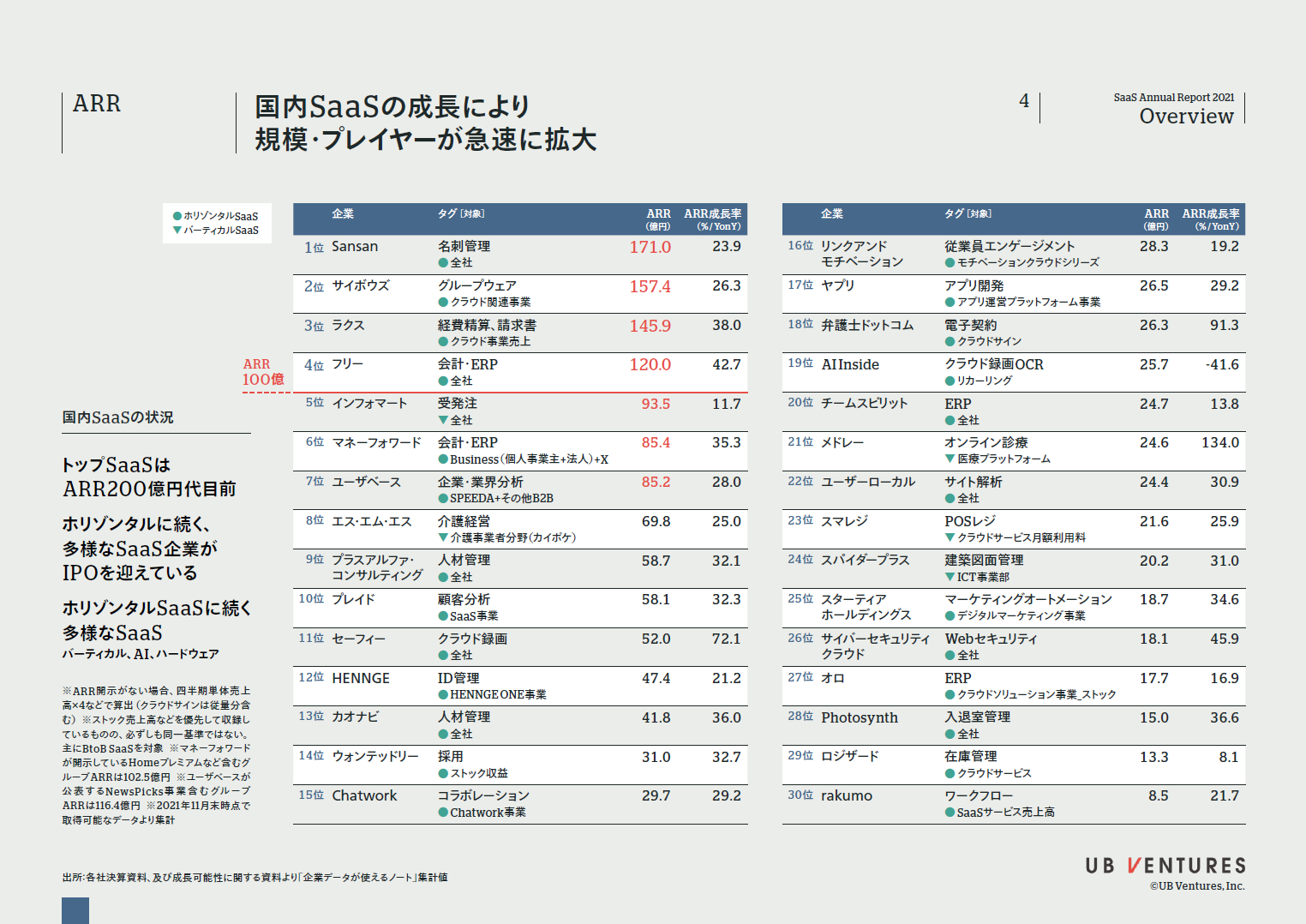The width and height of the screenshot is (1306, 924).
Task: Click the マーケティングオートメーション tag
Action: (x=1028, y=599)
